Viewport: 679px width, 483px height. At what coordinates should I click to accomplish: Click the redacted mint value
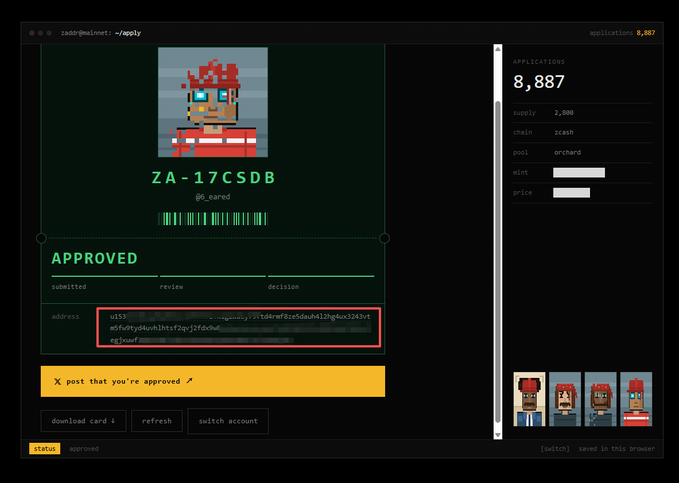pos(579,172)
